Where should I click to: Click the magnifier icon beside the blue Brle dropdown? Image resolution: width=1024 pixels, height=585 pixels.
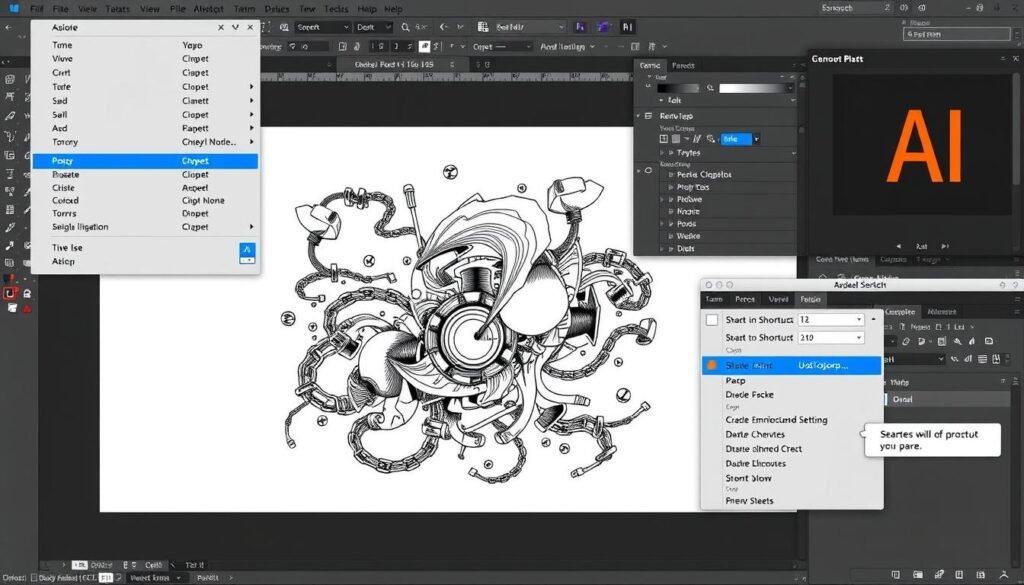pos(711,139)
